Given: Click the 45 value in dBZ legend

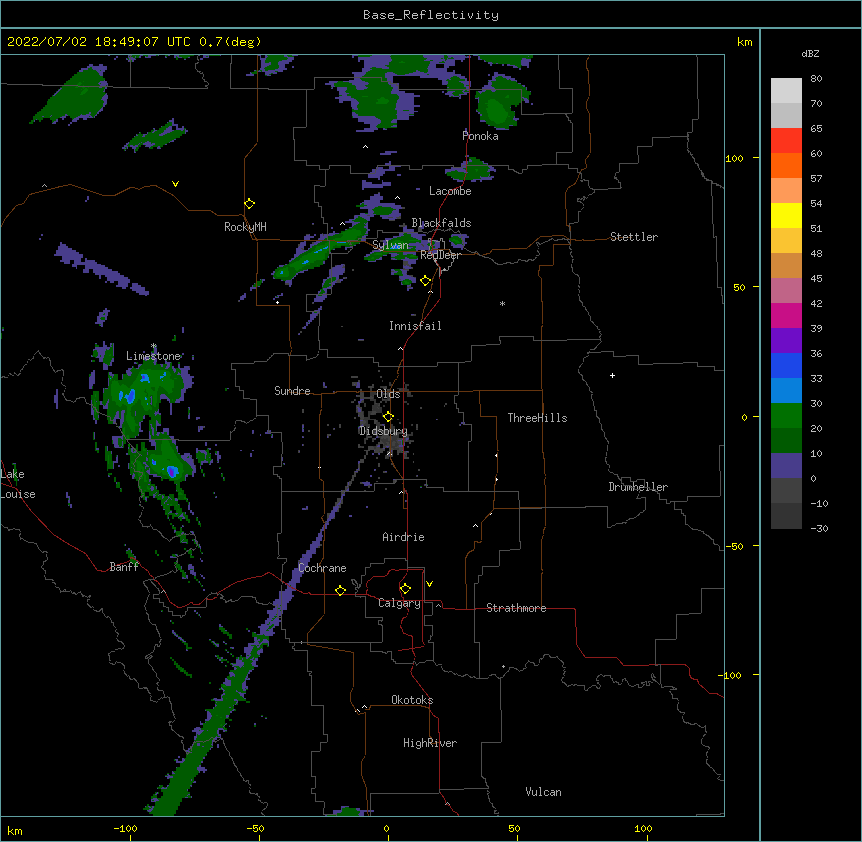Looking at the screenshot, I should point(816,279).
